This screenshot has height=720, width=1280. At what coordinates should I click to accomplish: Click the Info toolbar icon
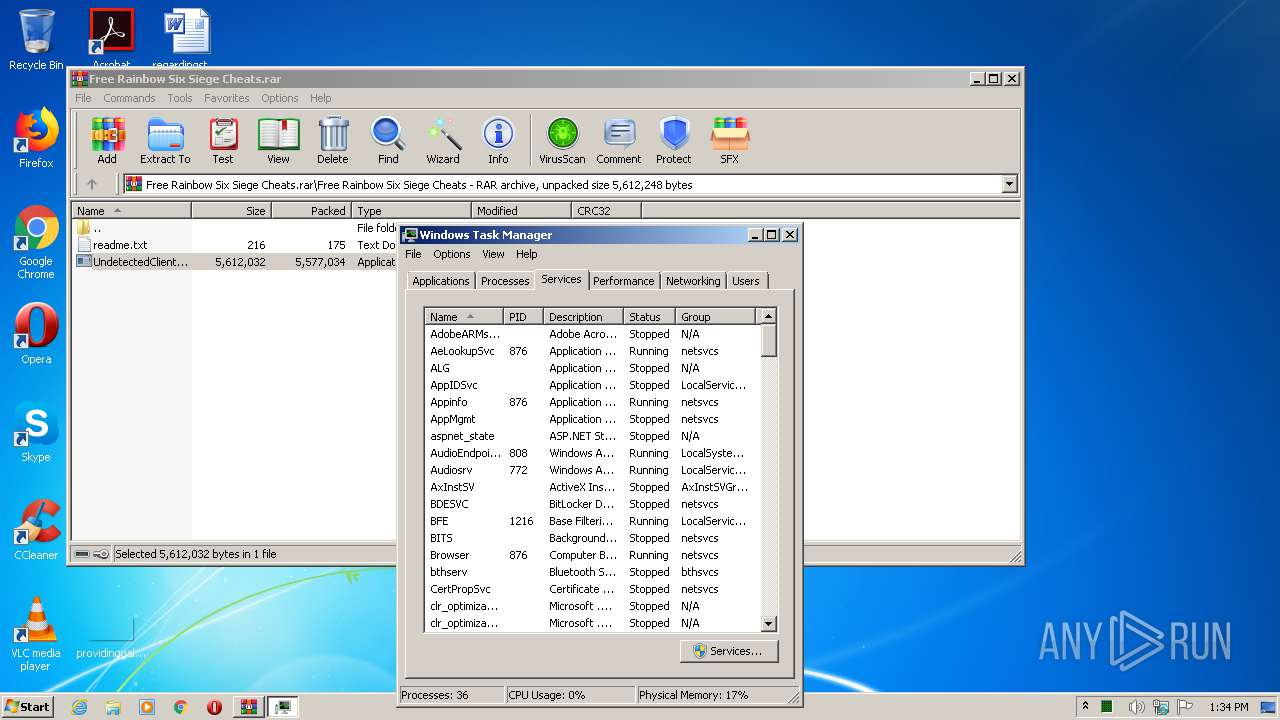point(498,140)
